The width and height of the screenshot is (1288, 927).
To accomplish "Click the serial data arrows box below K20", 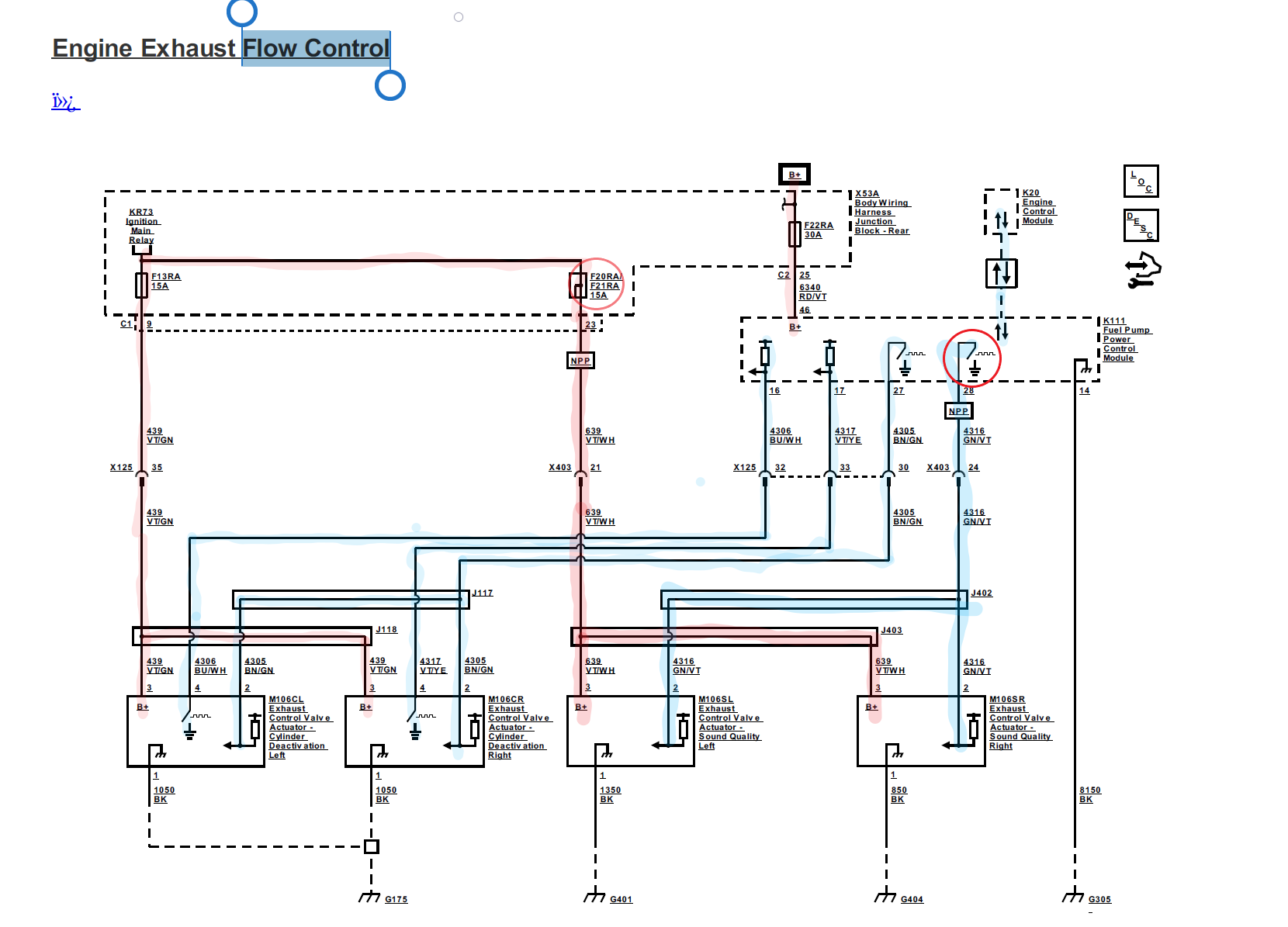I will pyautogui.click(x=1001, y=273).
